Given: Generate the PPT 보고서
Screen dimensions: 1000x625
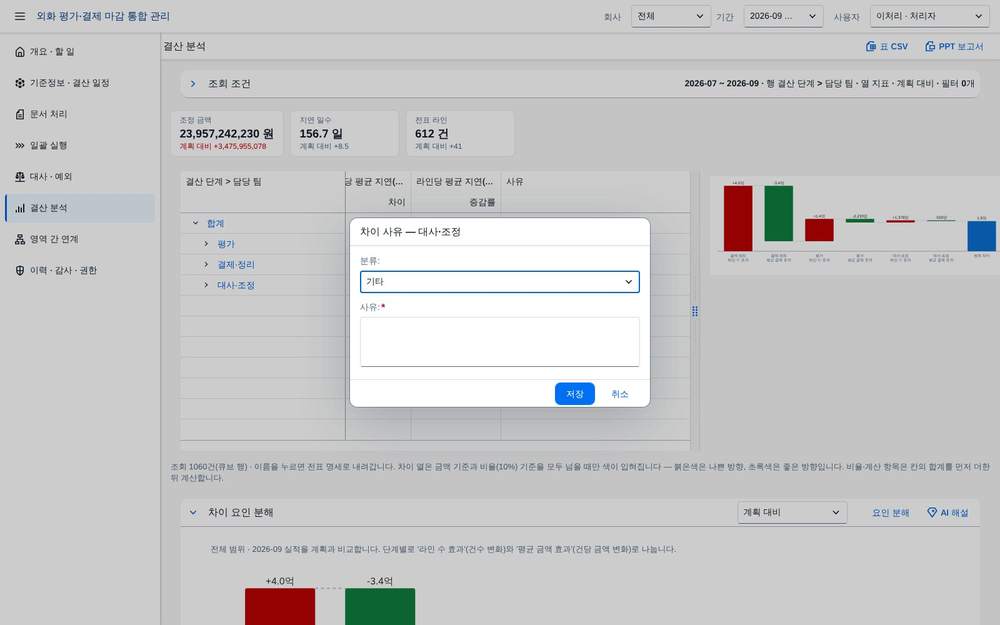Looking at the screenshot, I should [x=954, y=47].
